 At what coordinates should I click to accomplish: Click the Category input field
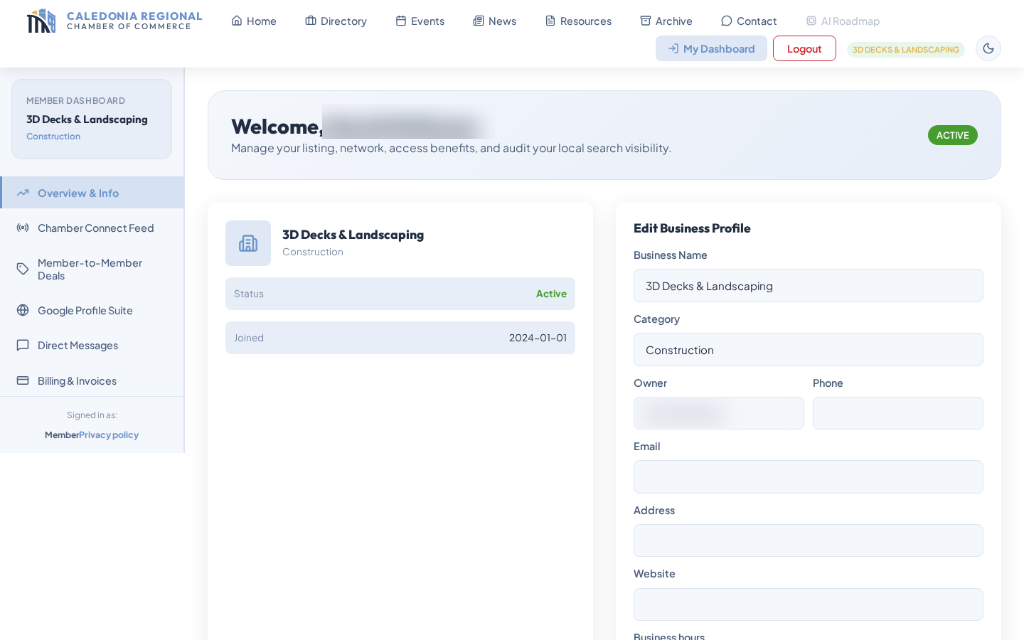(x=808, y=349)
